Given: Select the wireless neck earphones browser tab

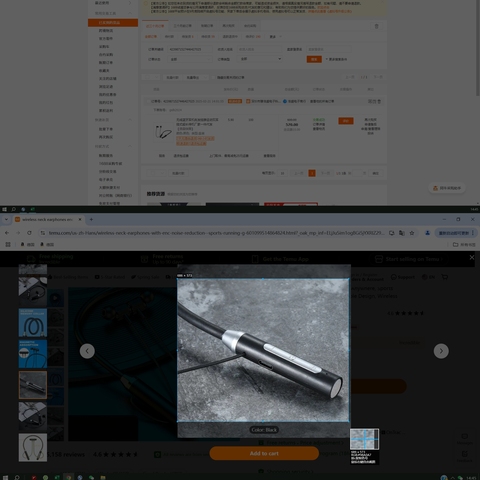Looking at the screenshot, I should [x=48, y=219].
